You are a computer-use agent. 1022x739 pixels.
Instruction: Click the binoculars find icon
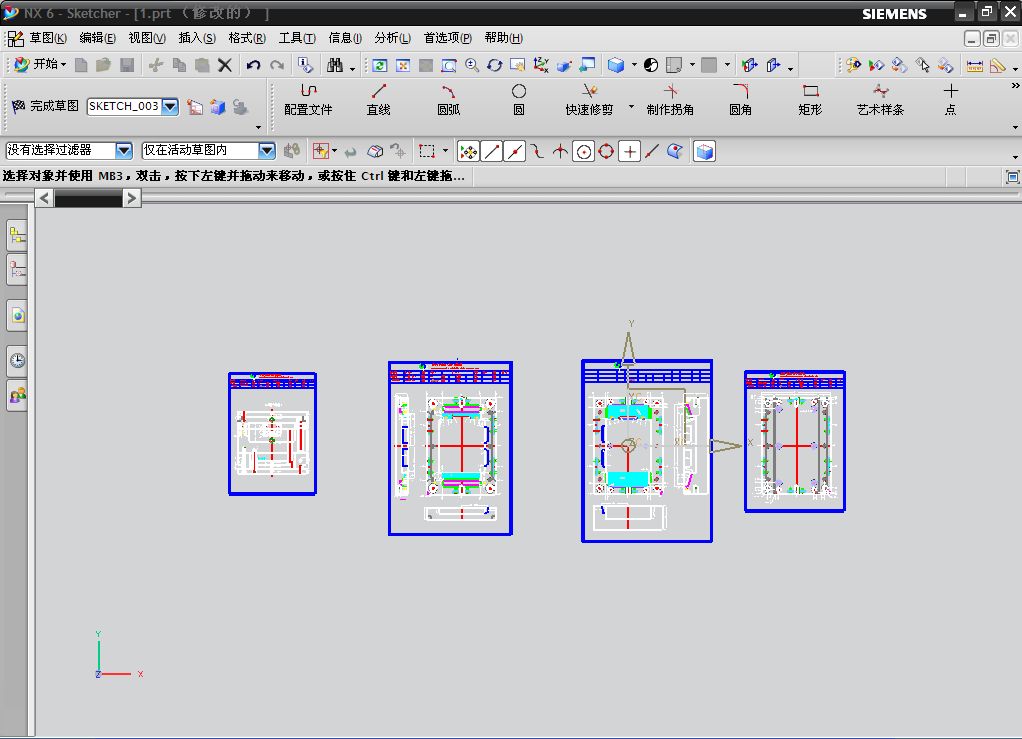click(x=335, y=65)
